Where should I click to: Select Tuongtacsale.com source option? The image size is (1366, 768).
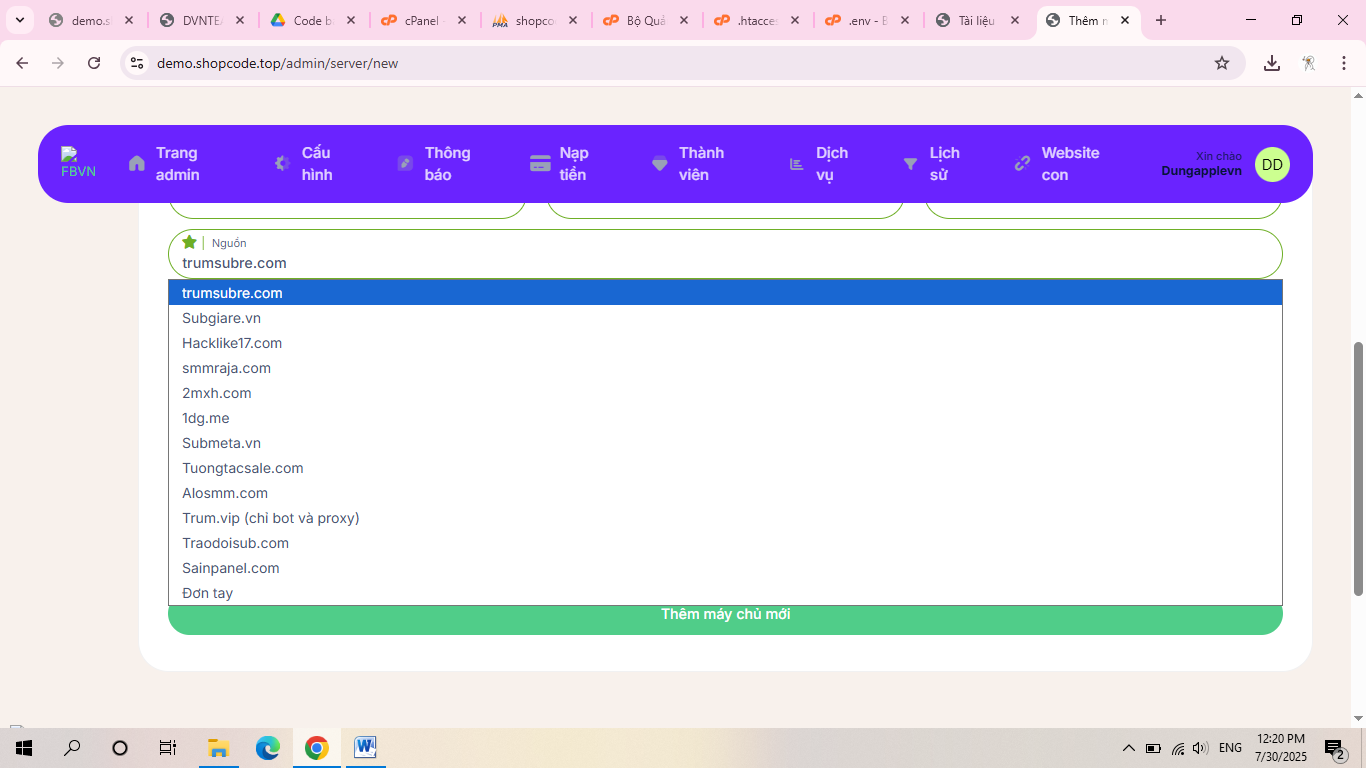[x=725, y=468]
